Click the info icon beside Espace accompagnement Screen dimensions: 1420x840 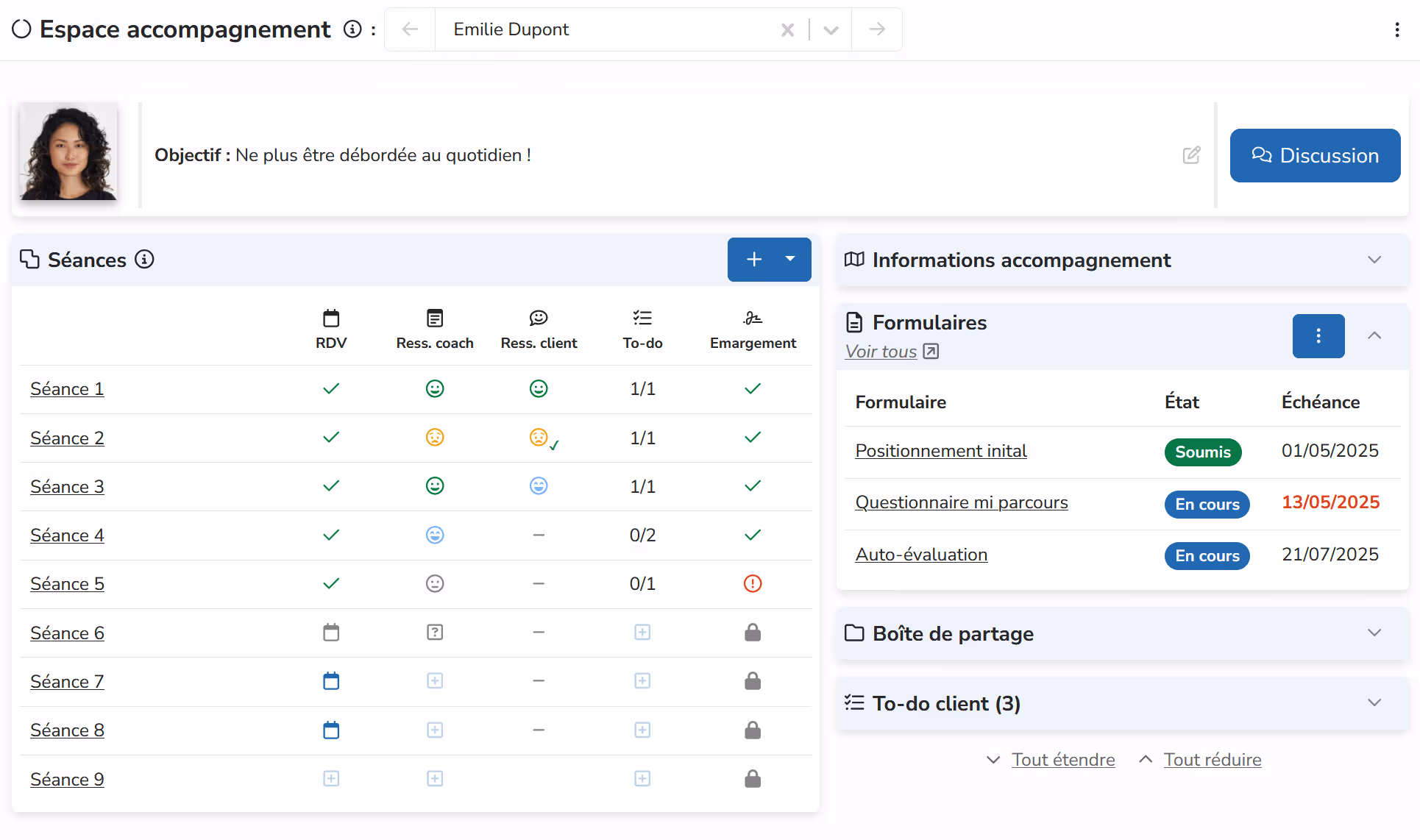353,29
